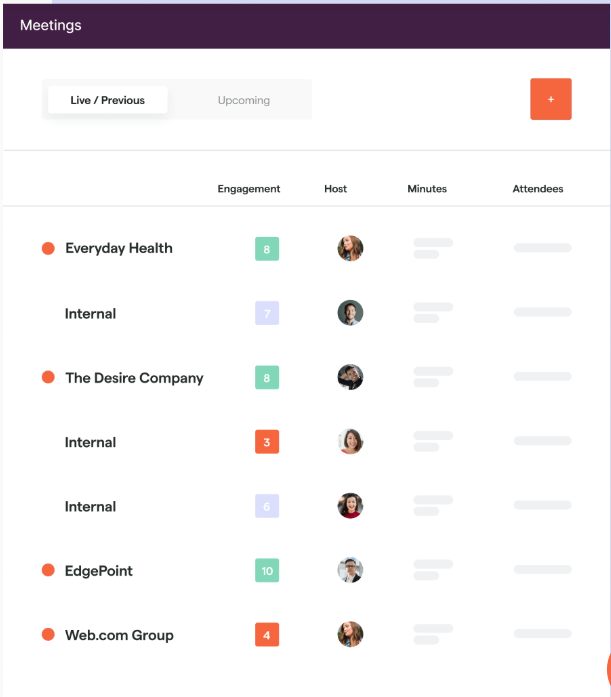This screenshot has height=697, width=611.
Task: Click engagement score 4 badge for Web.com Group
Action: (267, 635)
